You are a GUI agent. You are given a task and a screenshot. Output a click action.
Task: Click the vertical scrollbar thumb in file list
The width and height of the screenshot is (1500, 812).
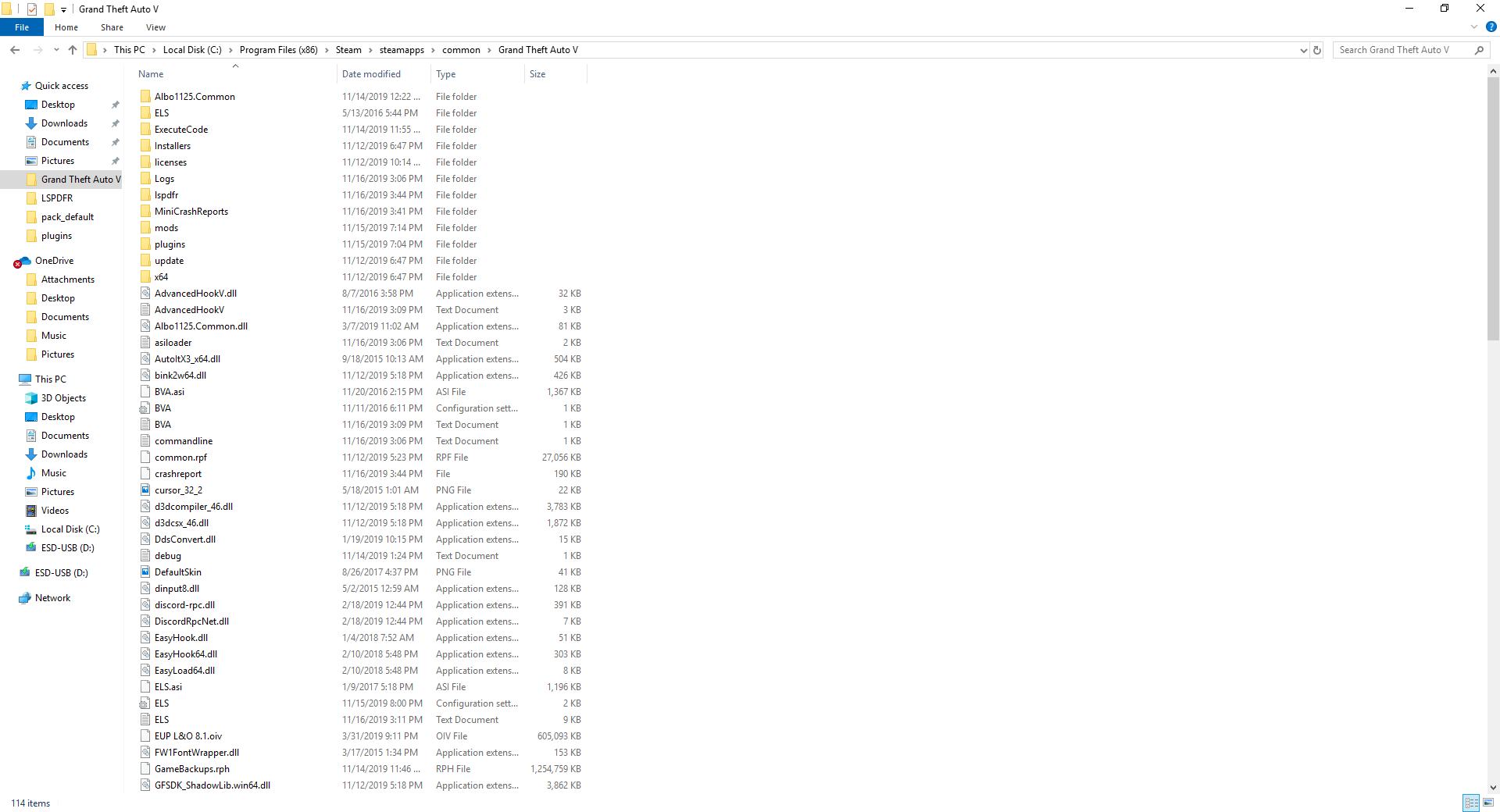coord(1493,208)
